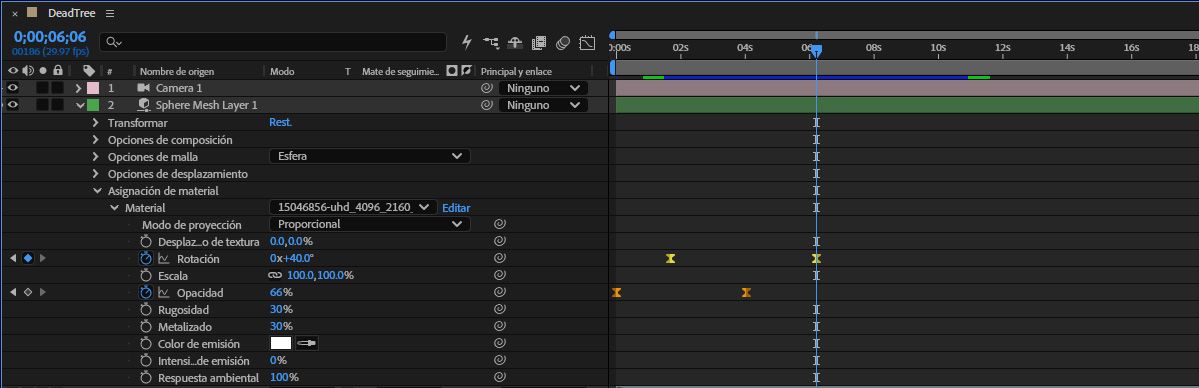Select the Camera 1 layer name
Image resolution: width=1199 pixels, height=388 pixels.
point(179,88)
